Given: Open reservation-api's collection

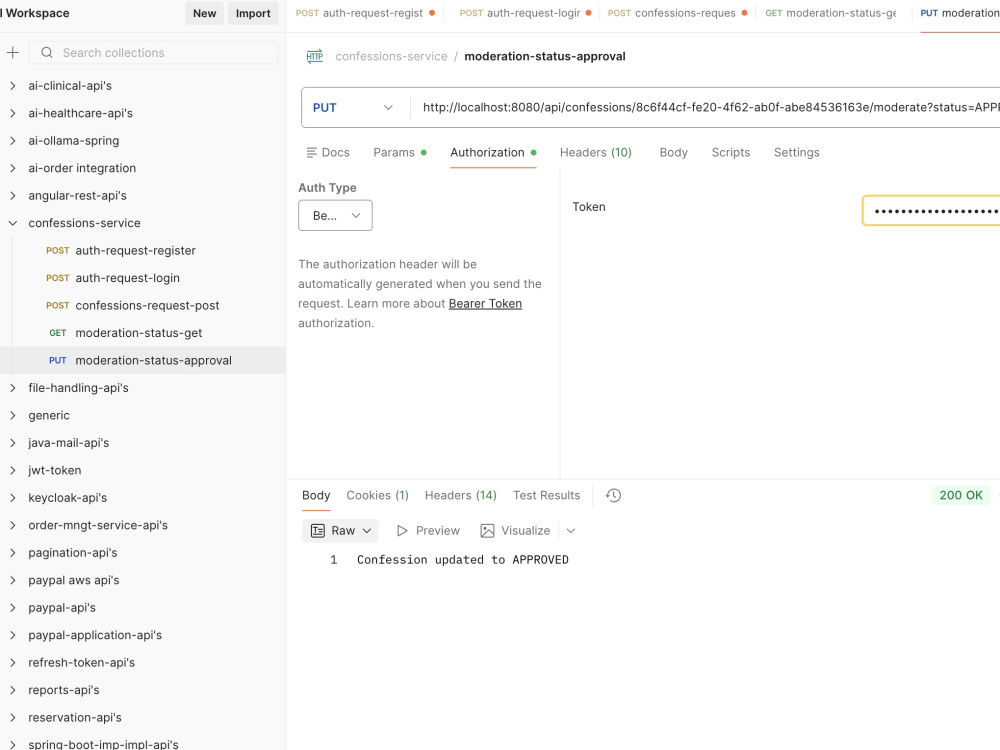Looking at the screenshot, I should (75, 717).
